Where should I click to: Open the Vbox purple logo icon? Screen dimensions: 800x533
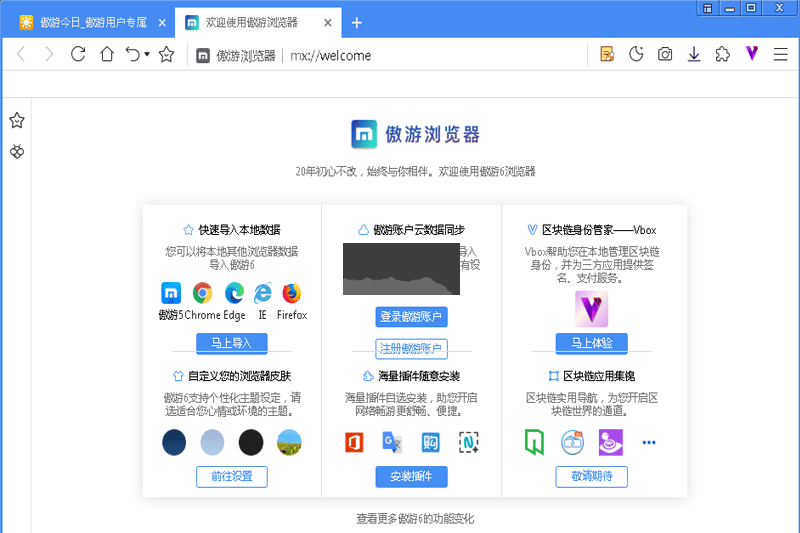(x=591, y=309)
